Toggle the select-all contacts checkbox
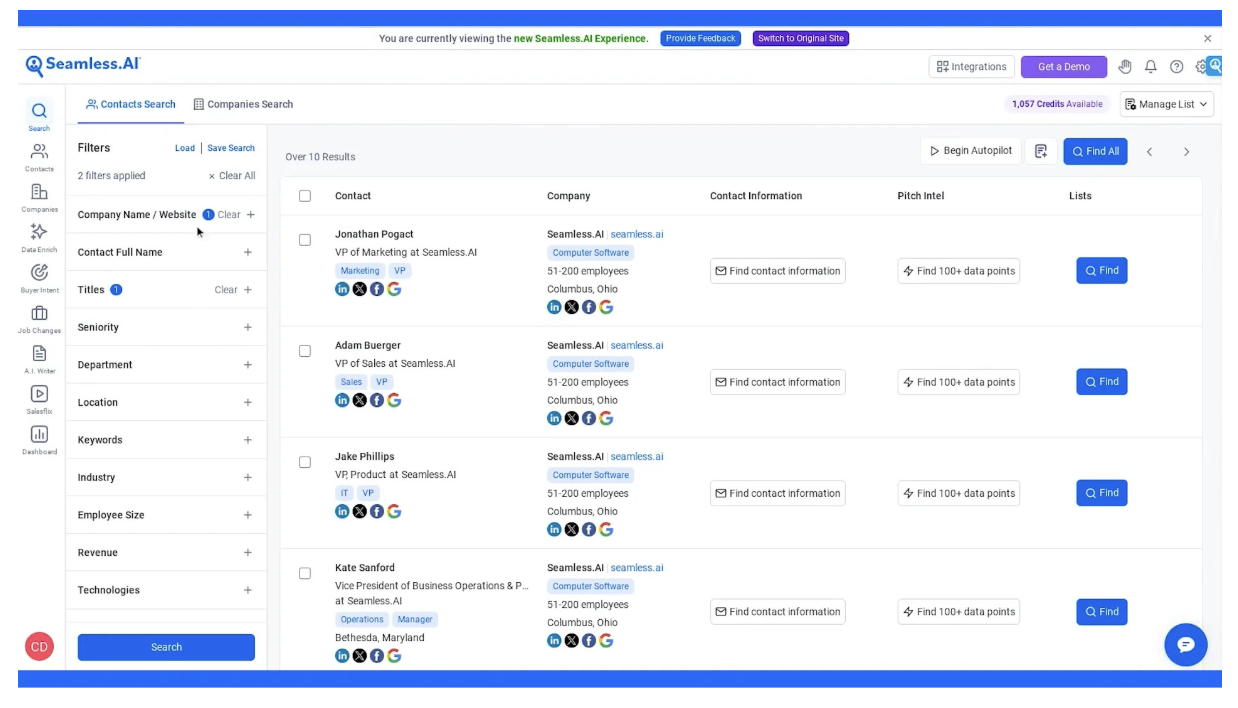 coord(305,196)
